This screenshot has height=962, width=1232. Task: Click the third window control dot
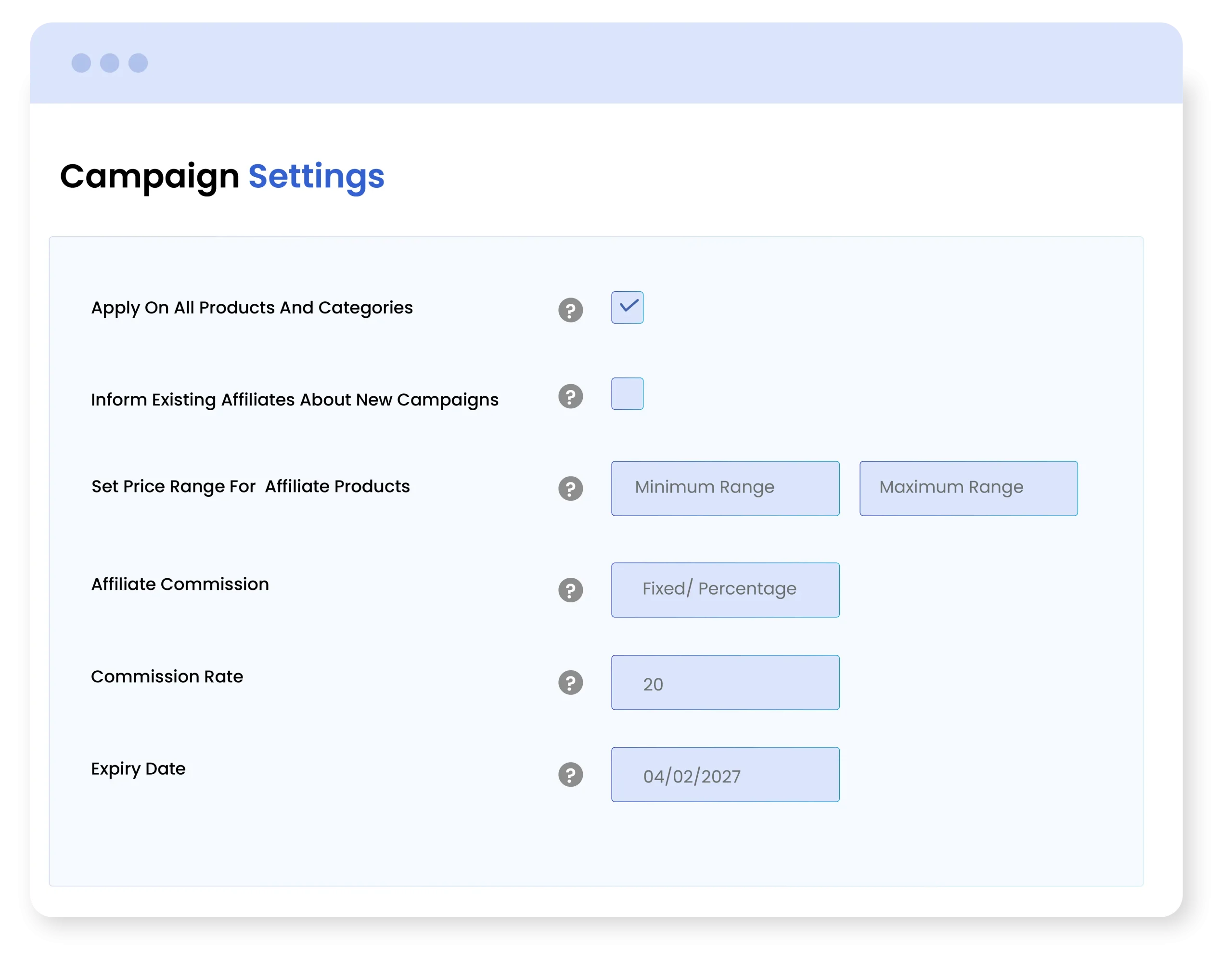point(138,63)
